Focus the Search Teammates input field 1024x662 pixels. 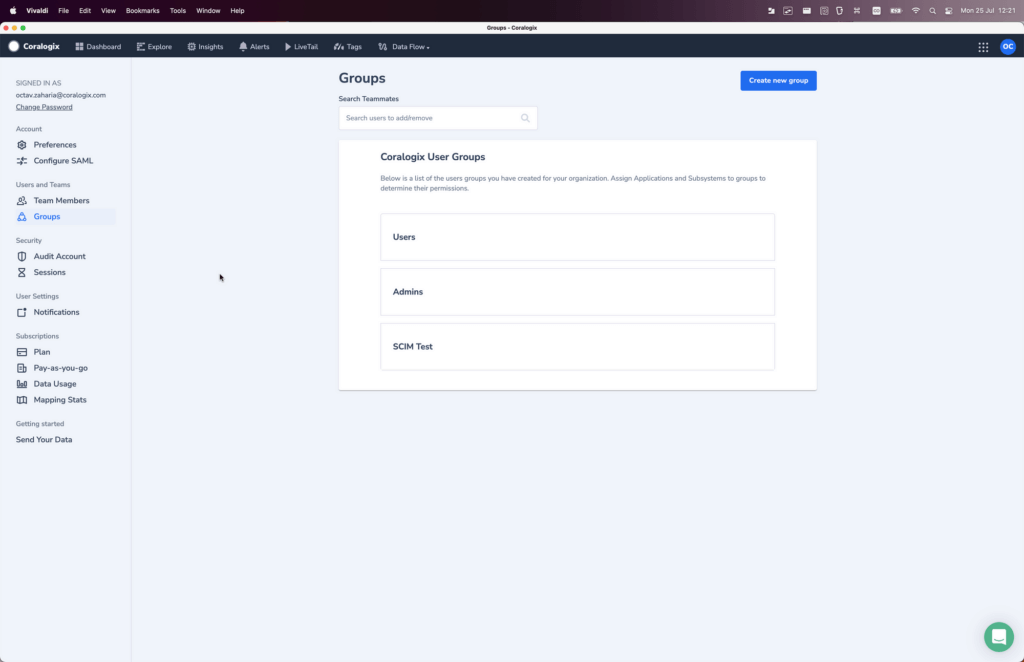[x=438, y=118]
